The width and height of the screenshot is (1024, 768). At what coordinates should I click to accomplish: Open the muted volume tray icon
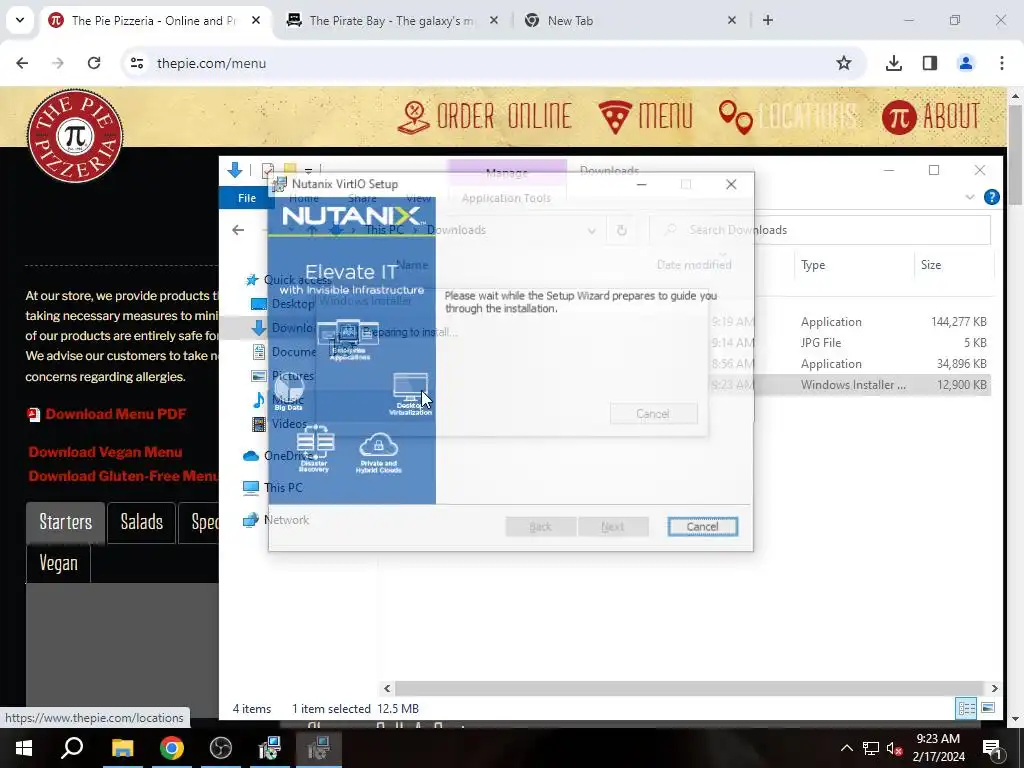895,748
